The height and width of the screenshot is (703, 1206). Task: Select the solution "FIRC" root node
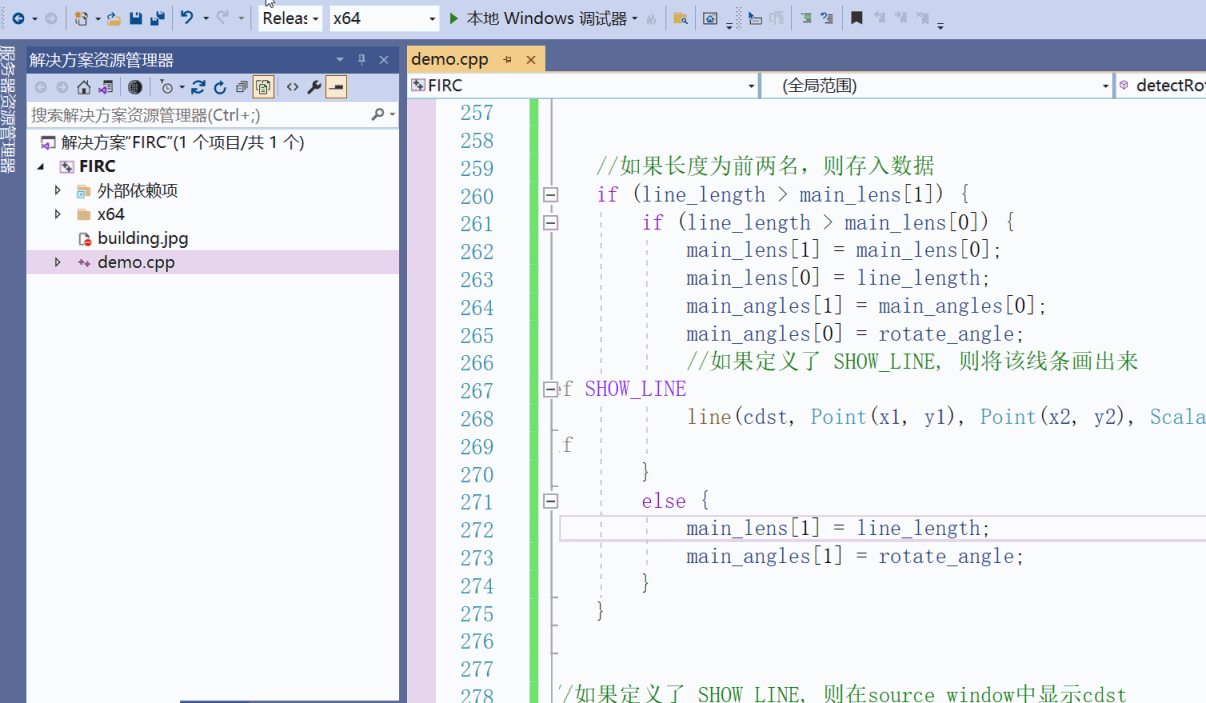[x=171, y=142]
